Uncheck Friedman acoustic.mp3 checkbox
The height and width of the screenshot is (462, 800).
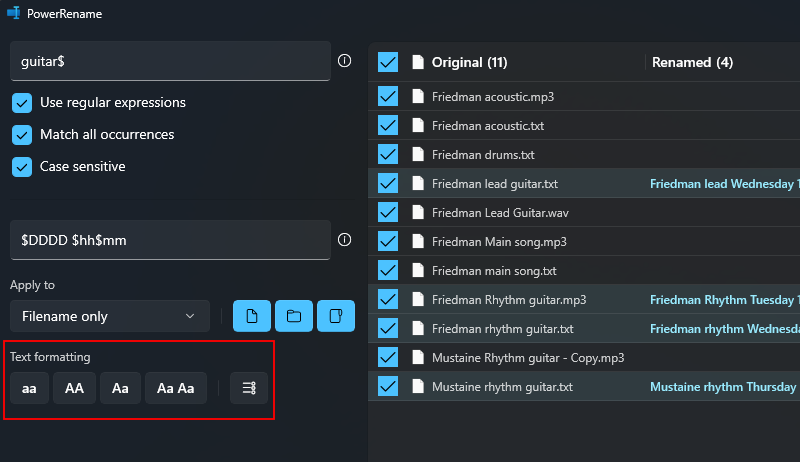pyautogui.click(x=388, y=96)
